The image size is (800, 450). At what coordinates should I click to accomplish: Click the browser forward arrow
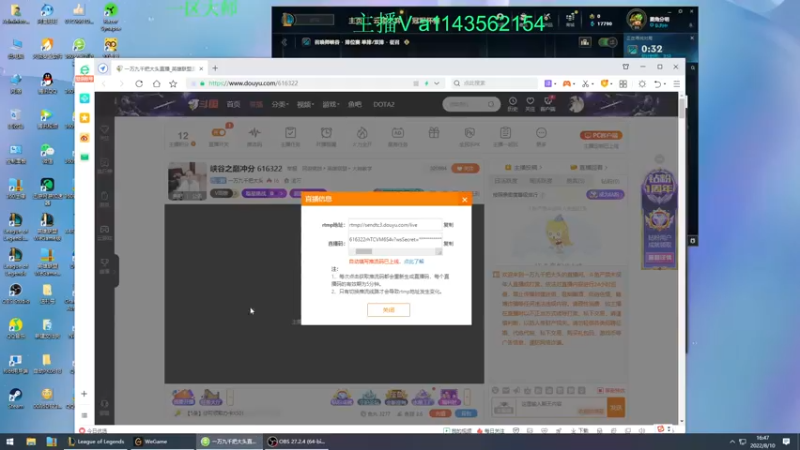121,83
